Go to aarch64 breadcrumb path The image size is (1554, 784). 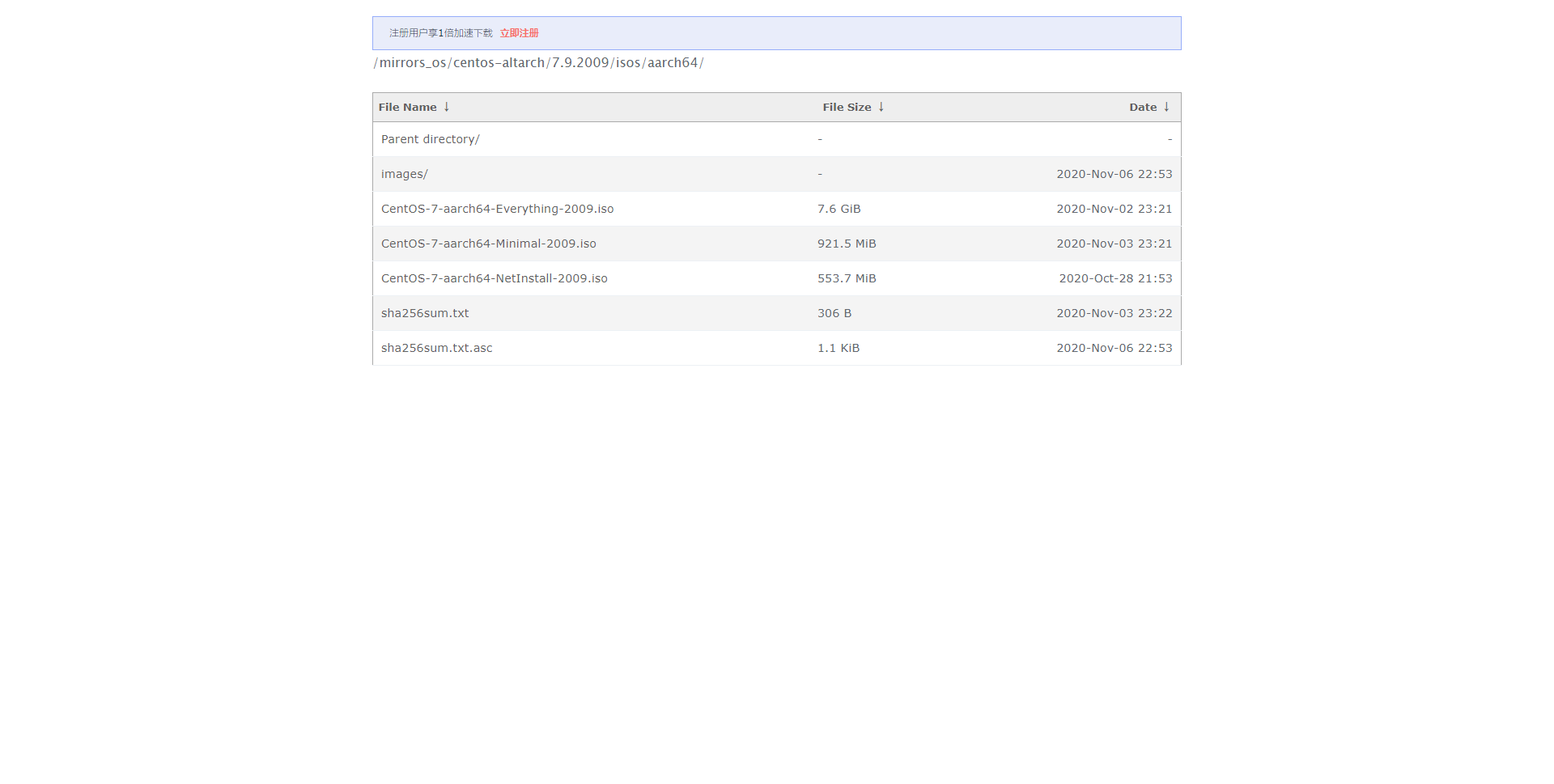pos(673,63)
